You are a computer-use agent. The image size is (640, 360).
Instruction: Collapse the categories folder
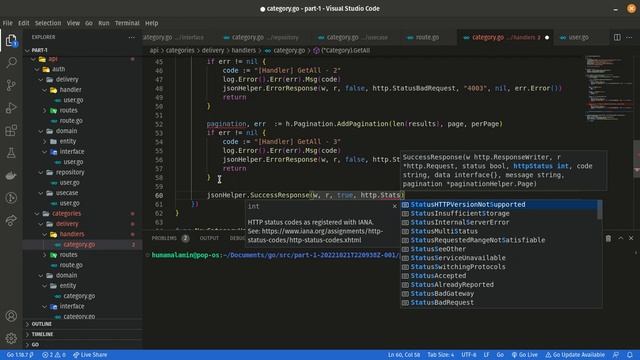click(x=66, y=213)
